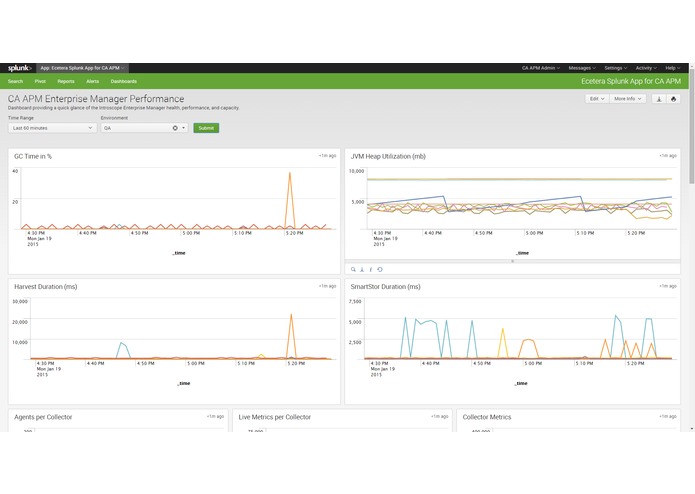
Task: Click the Splunk logo
Action: coord(20,68)
